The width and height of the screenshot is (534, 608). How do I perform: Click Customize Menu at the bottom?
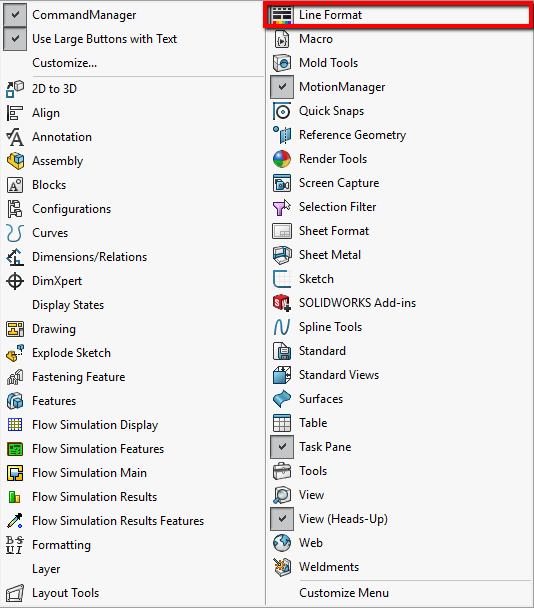point(344,593)
